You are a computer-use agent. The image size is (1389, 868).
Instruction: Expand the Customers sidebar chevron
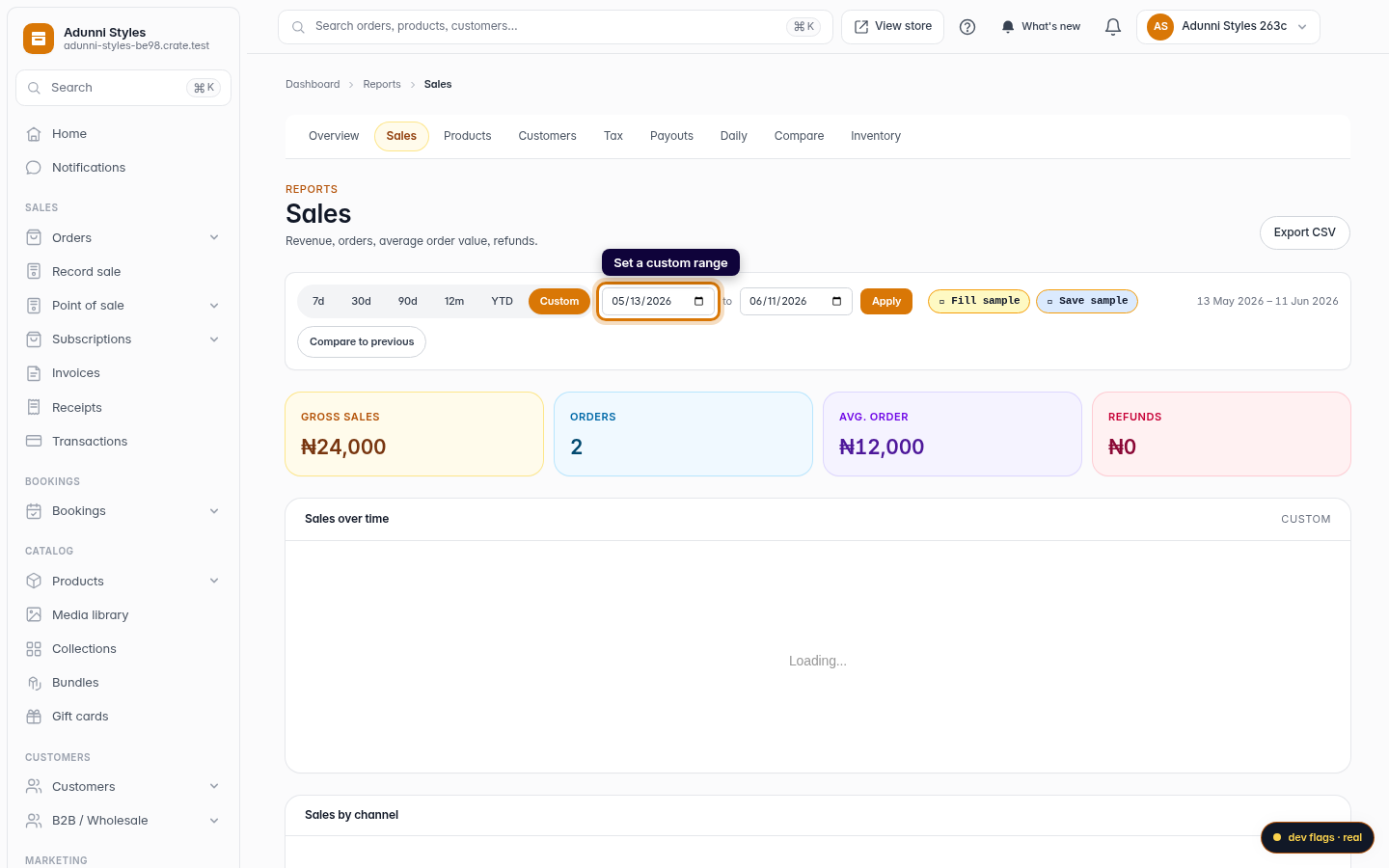(x=214, y=787)
